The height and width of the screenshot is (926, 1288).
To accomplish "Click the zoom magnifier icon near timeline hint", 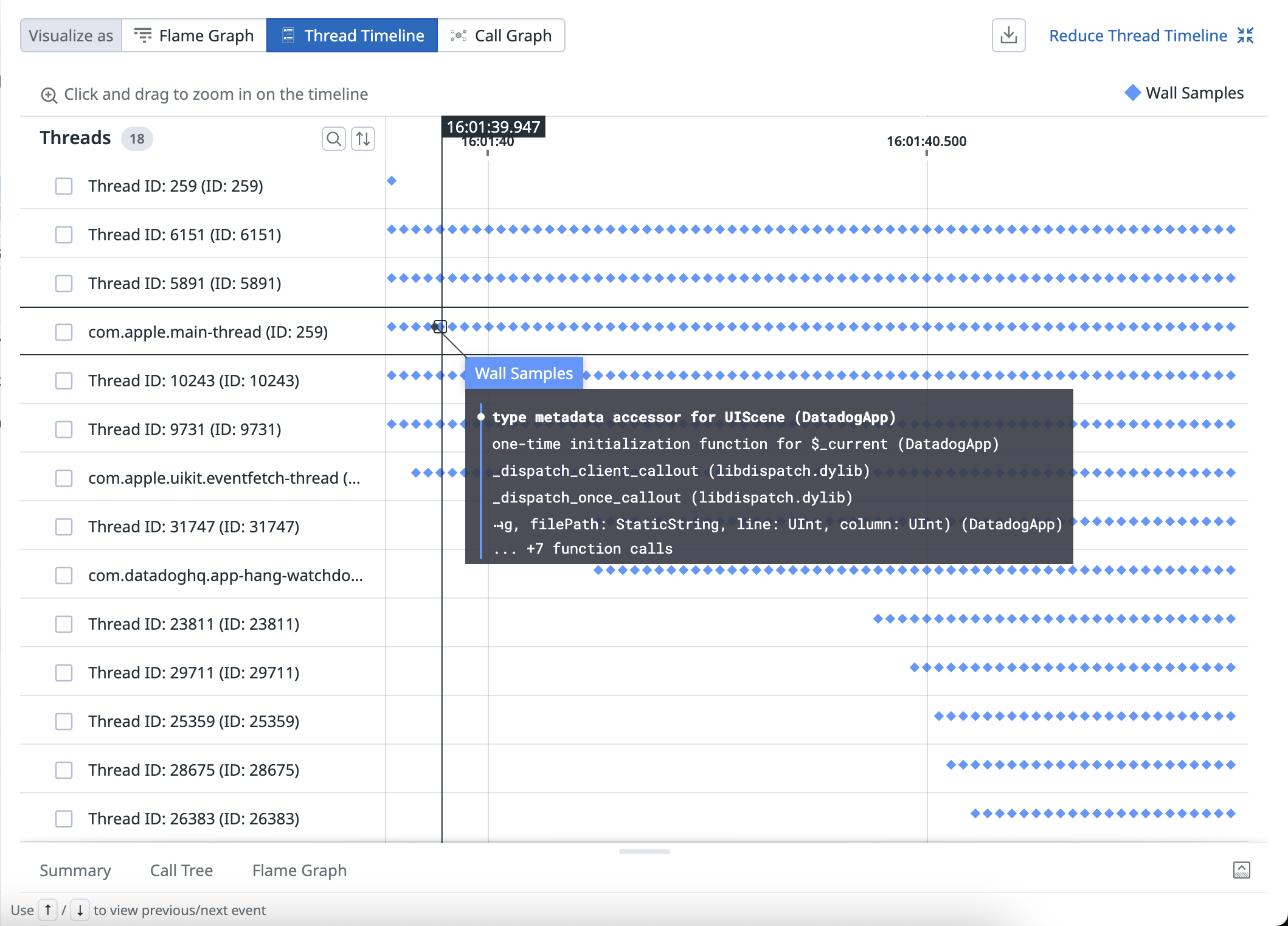I will pyautogui.click(x=49, y=95).
